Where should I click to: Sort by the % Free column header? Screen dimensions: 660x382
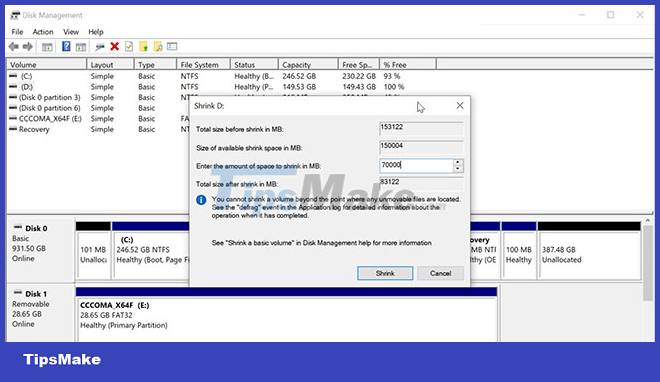pyautogui.click(x=407, y=65)
